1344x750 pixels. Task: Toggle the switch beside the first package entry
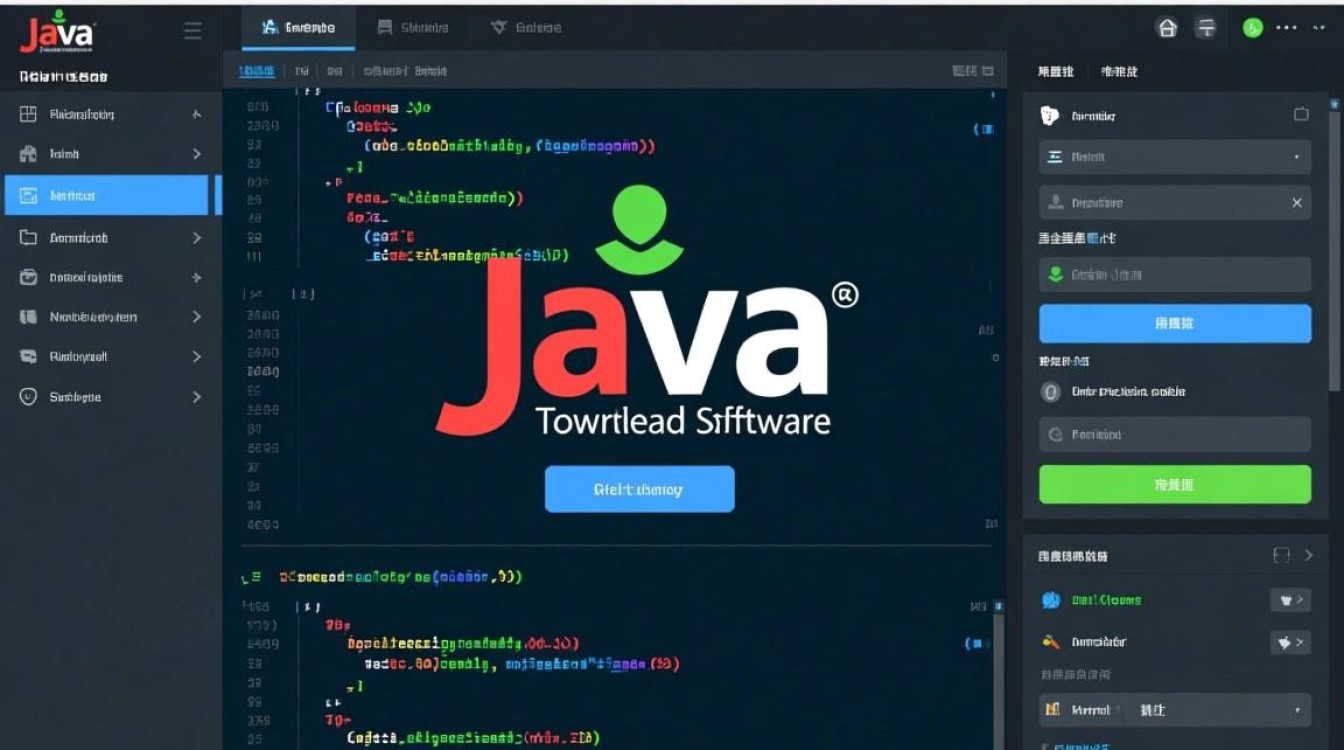click(1290, 599)
